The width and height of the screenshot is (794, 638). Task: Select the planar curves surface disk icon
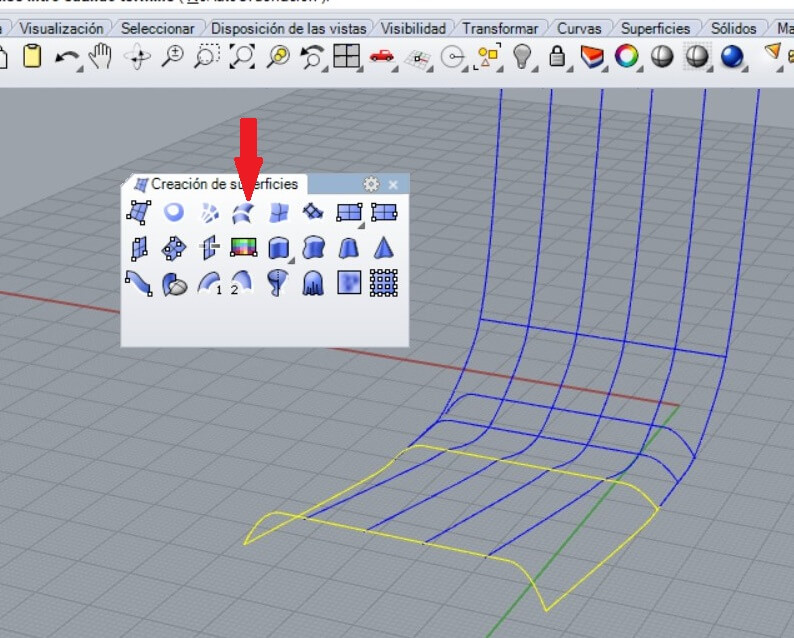tap(174, 212)
